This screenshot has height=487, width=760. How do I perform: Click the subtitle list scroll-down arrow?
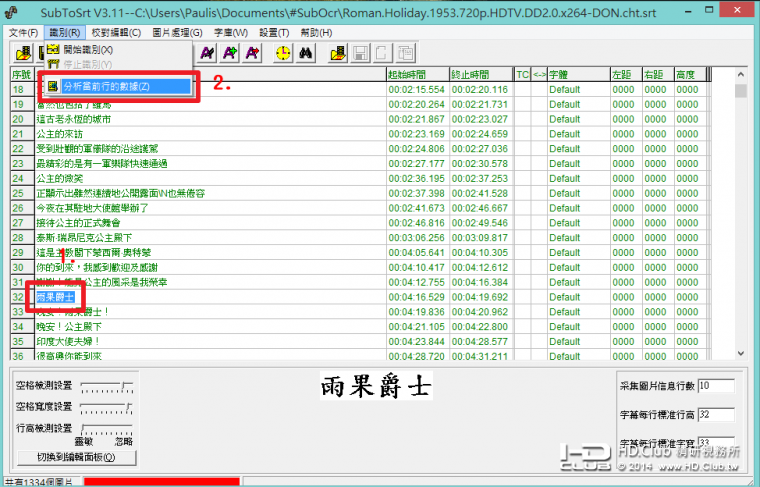tap(741, 353)
